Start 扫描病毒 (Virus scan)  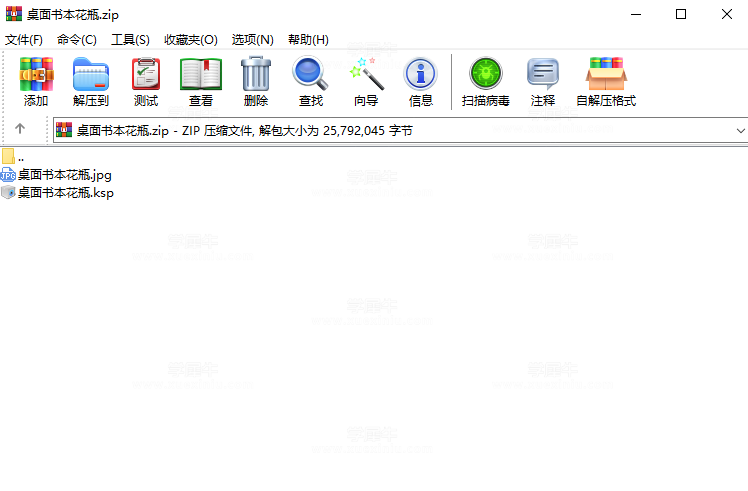(x=486, y=74)
